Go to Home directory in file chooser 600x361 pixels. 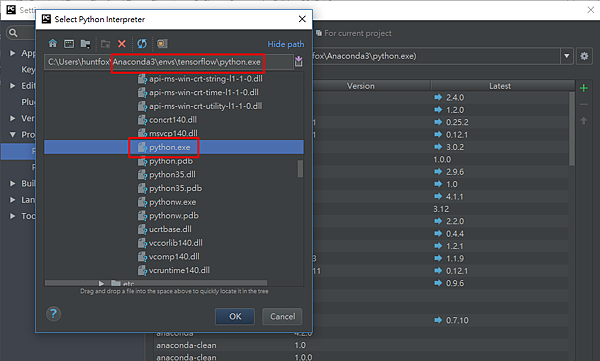tap(53, 44)
